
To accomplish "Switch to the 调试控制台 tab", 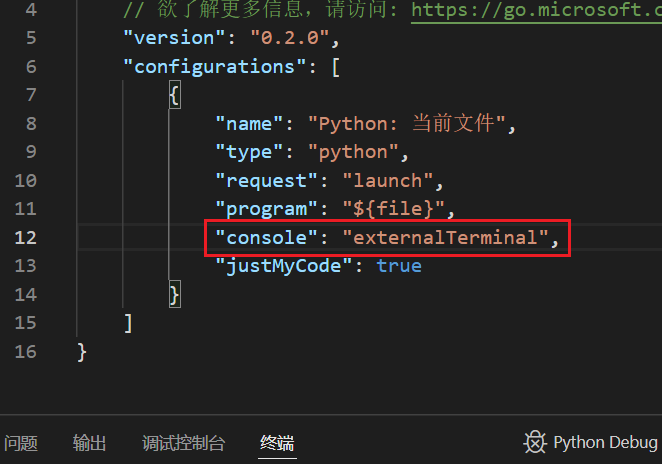I will pos(183,443).
